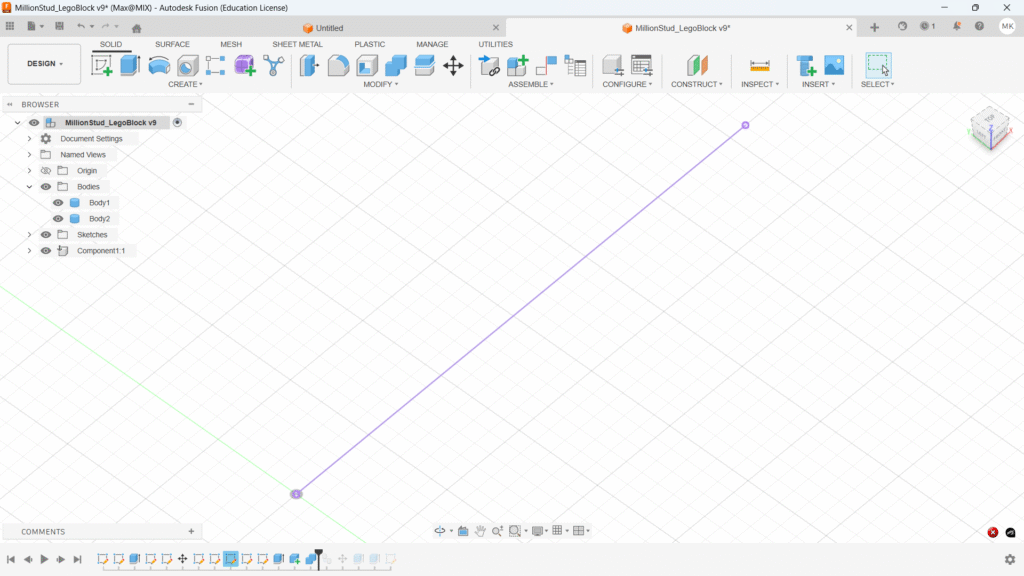The image size is (1024, 576).
Task: Click the Pan hand icon
Action: click(480, 531)
